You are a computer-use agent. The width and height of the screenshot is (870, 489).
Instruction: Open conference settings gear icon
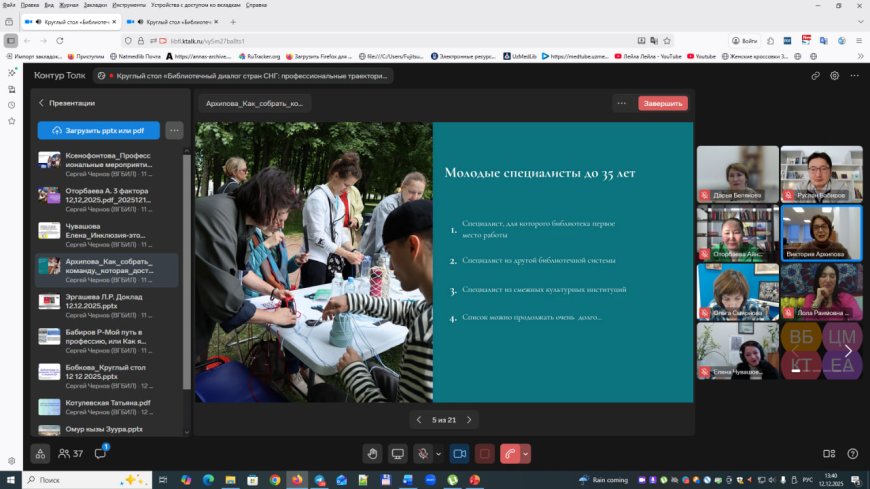click(835, 75)
